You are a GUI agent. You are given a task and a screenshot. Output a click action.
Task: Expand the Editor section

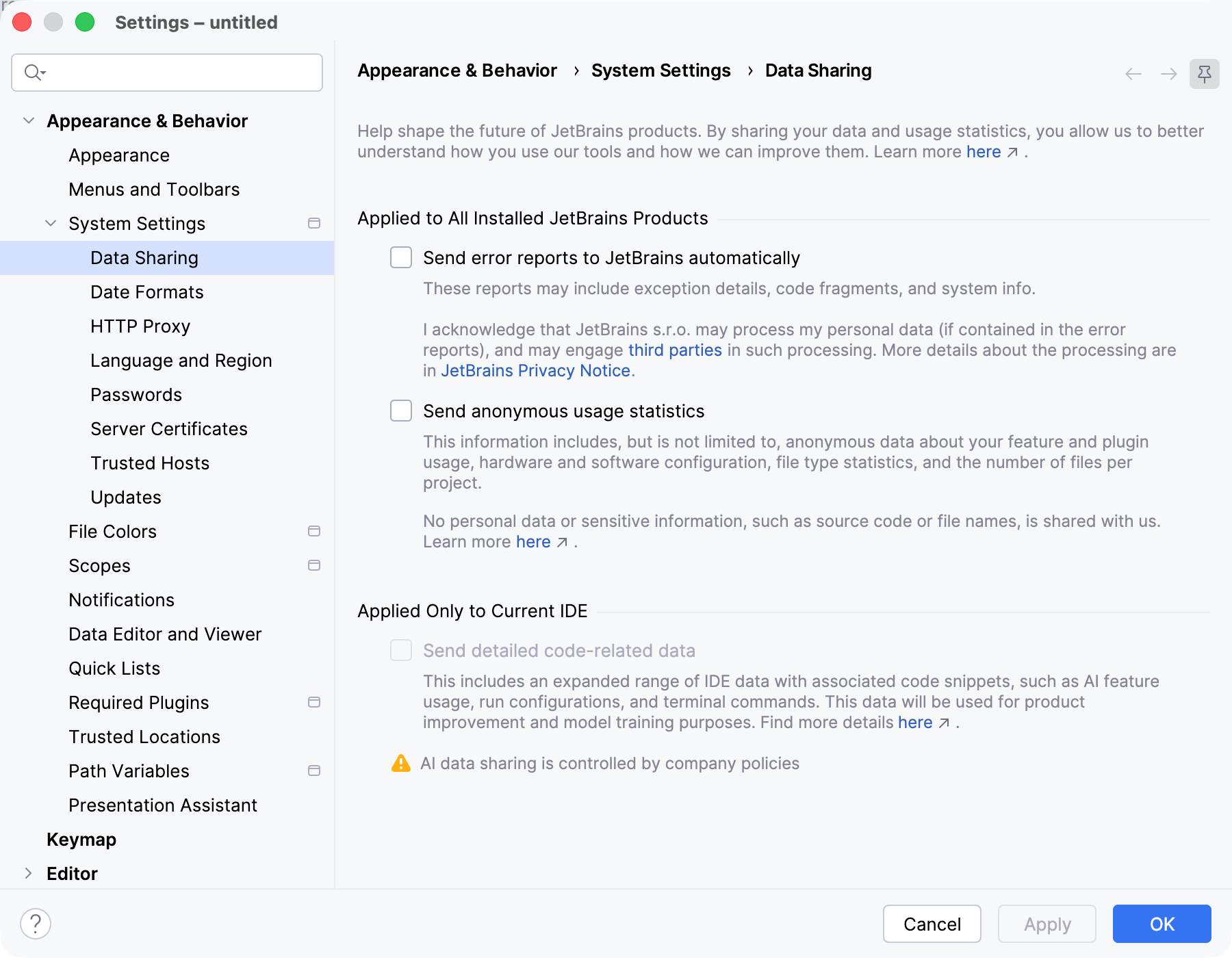[x=29, y=873]
